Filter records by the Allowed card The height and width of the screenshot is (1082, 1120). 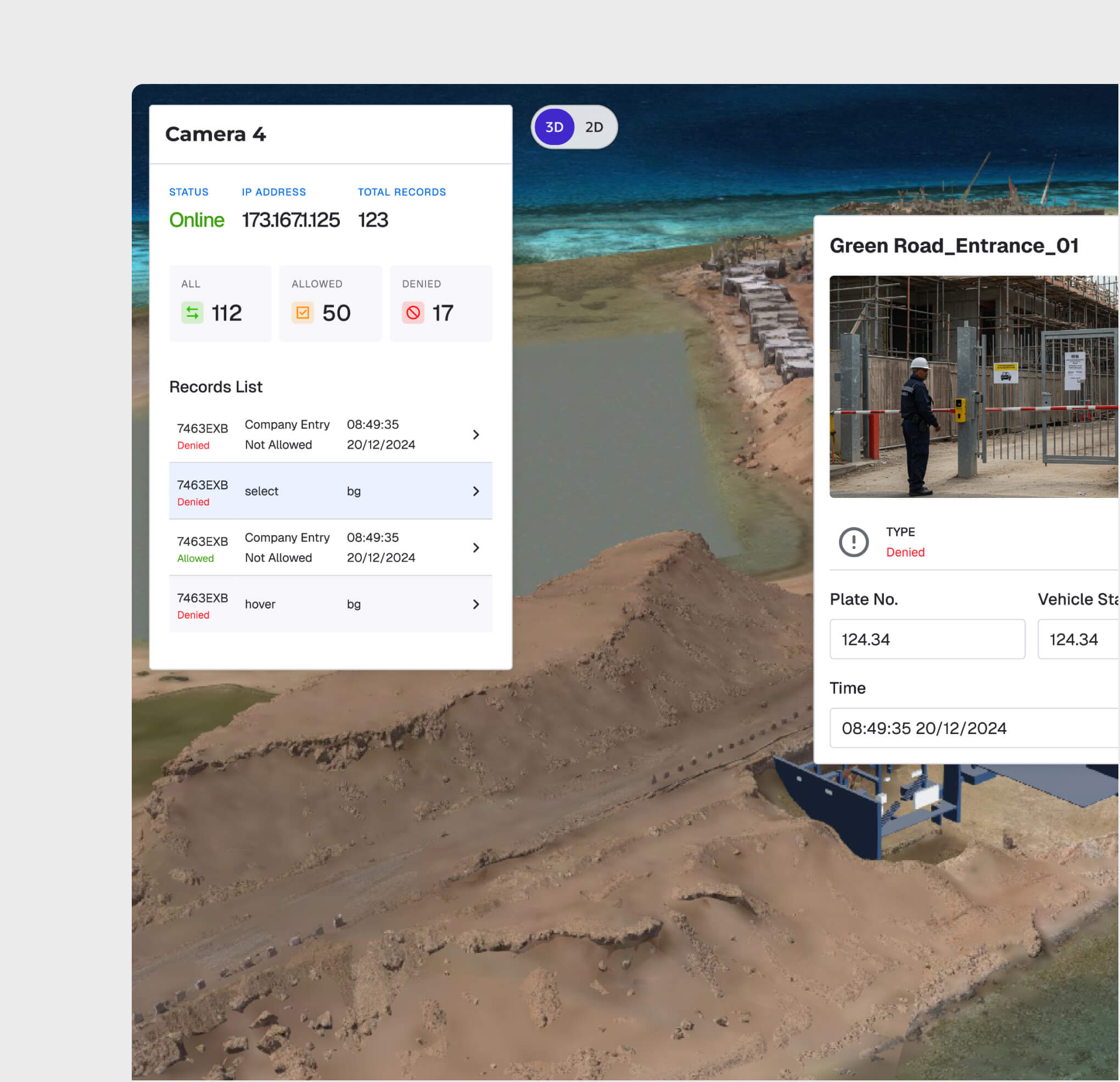pyautogui.click(x=331, y=304)
